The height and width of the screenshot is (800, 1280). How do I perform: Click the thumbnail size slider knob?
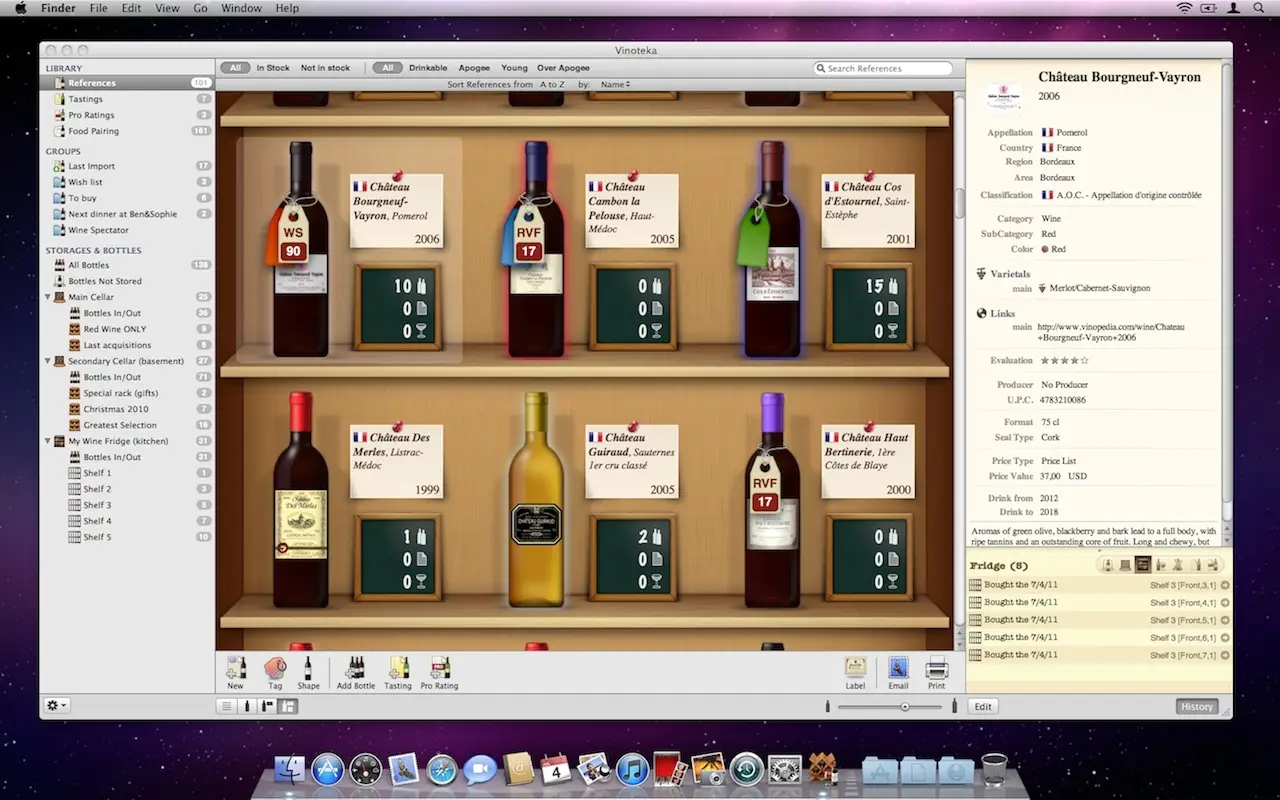pyautogui.click(x=905, y=706)
